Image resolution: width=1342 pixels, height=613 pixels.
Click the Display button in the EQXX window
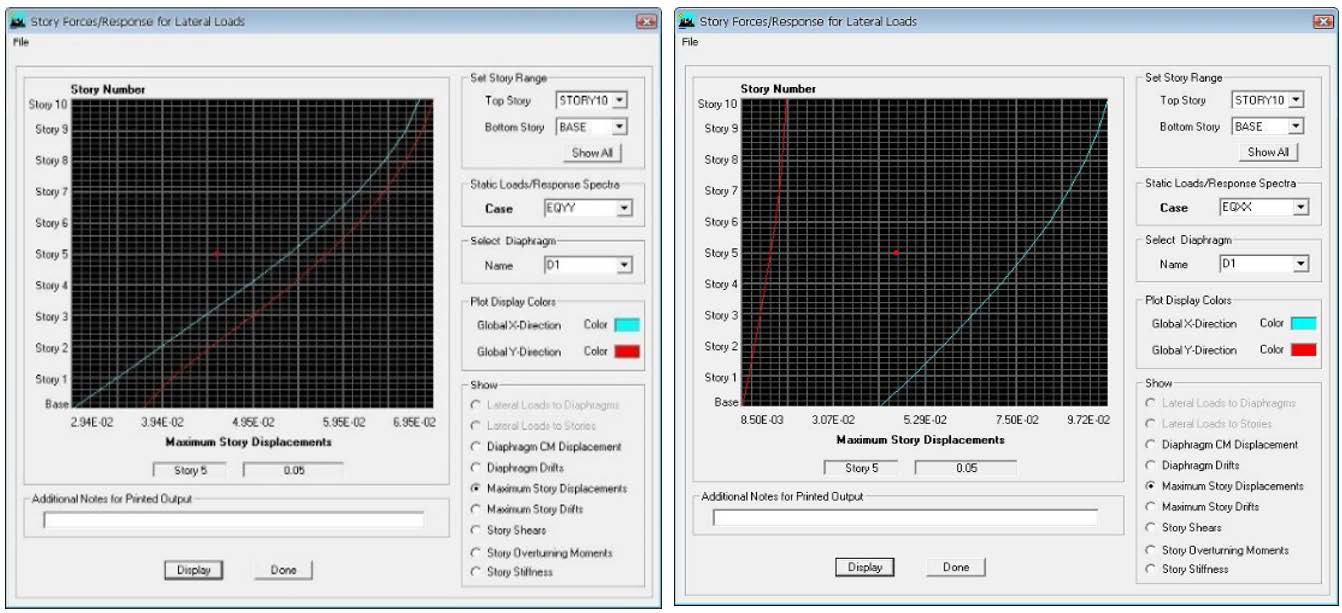pyautogui.click(x=865, y=567)
